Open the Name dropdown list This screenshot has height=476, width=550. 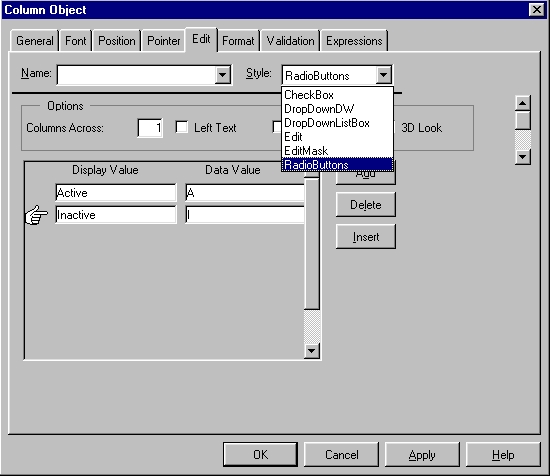tap(222, 74)
